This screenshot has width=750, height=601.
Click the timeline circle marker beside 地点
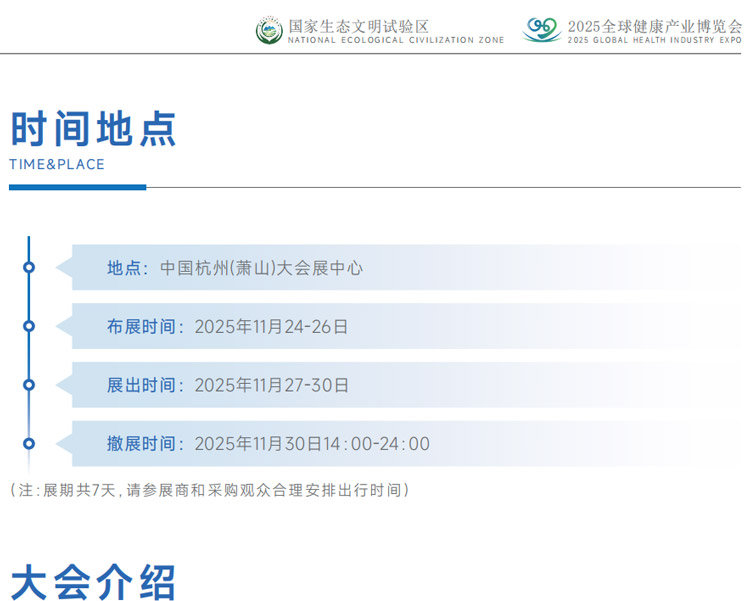[29, 267]
